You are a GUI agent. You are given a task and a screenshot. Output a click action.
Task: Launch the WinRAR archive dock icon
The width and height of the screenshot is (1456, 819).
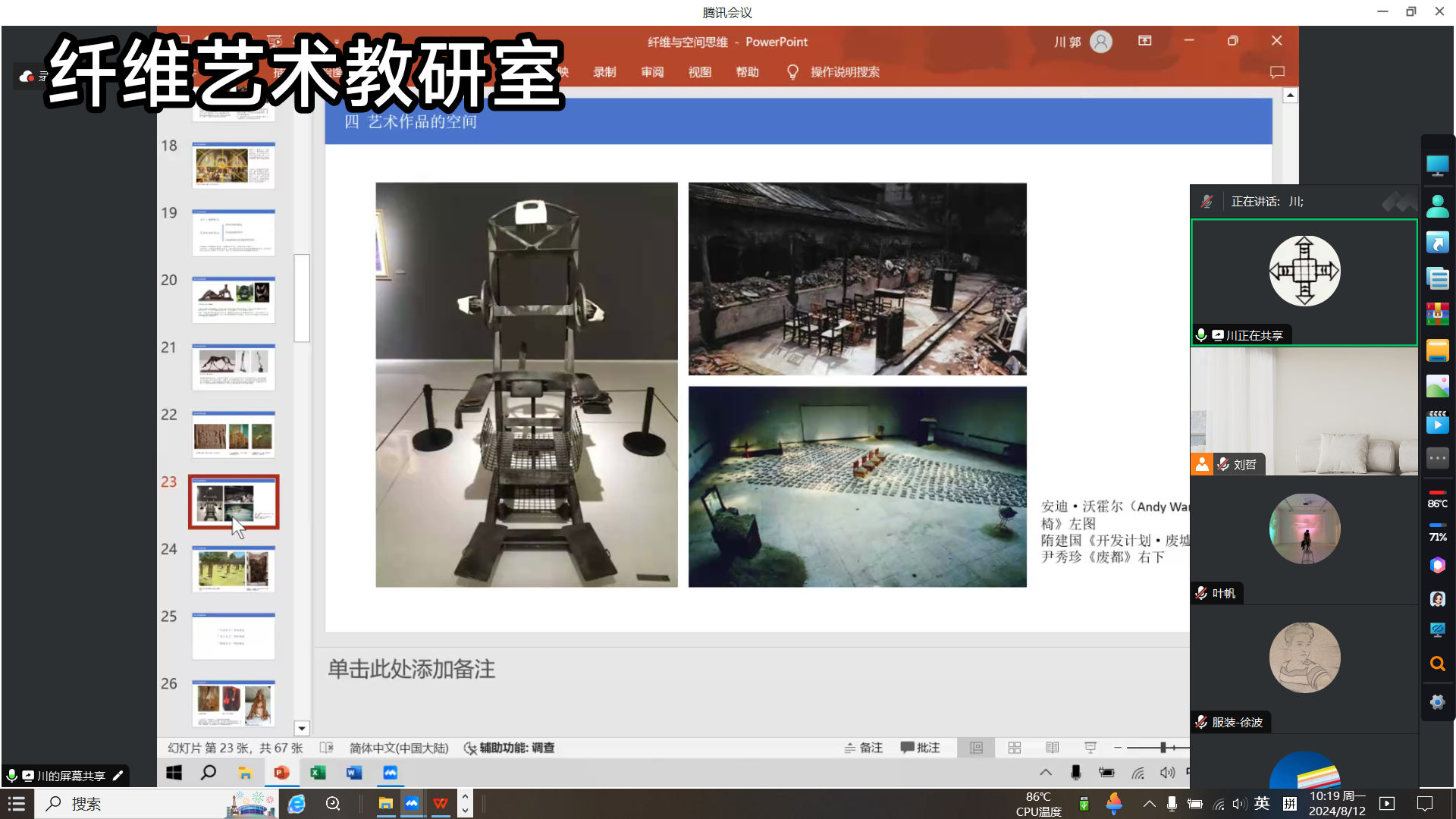[1437, 314]
